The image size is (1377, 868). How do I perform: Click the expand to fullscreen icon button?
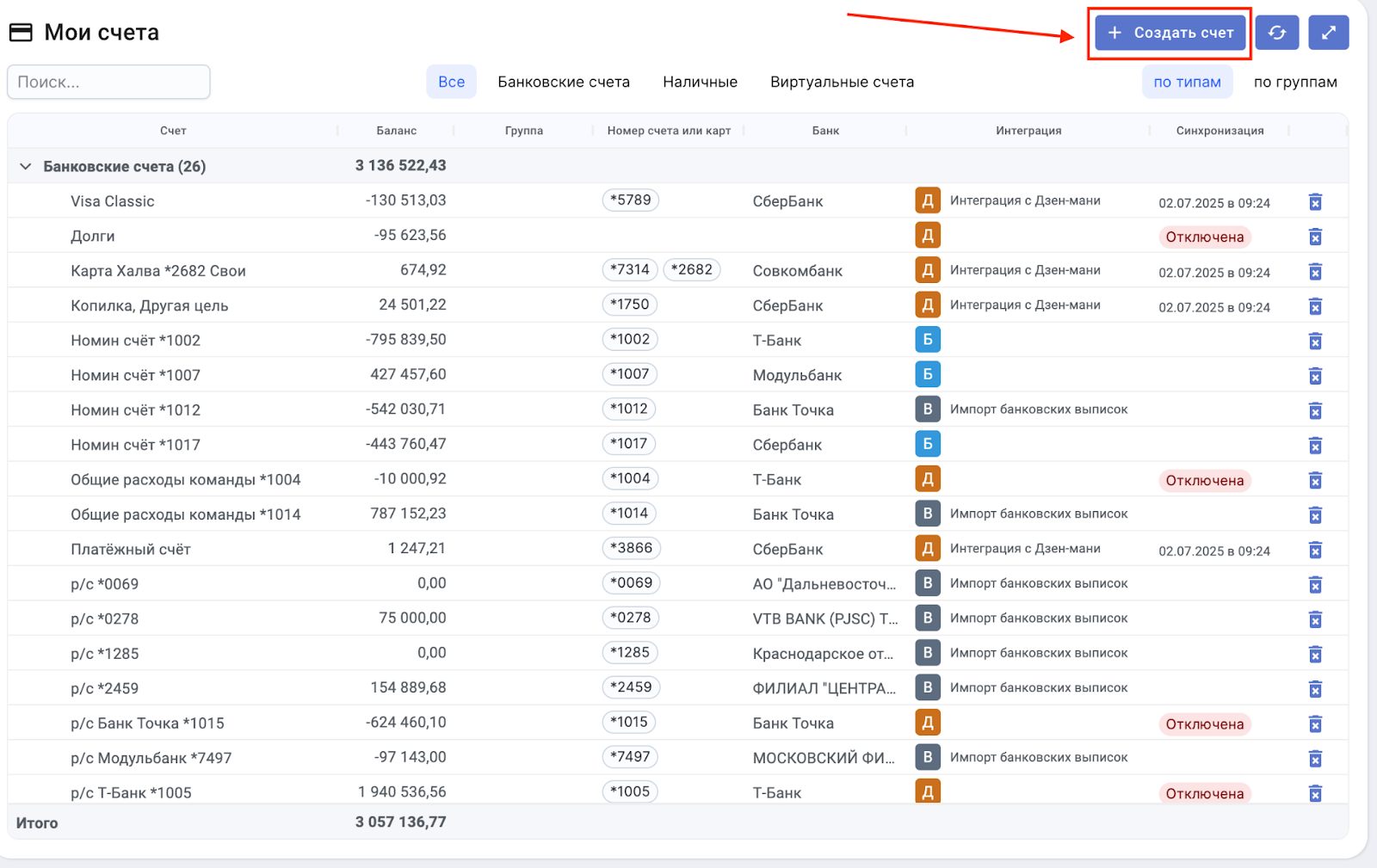coord(1328,33)
